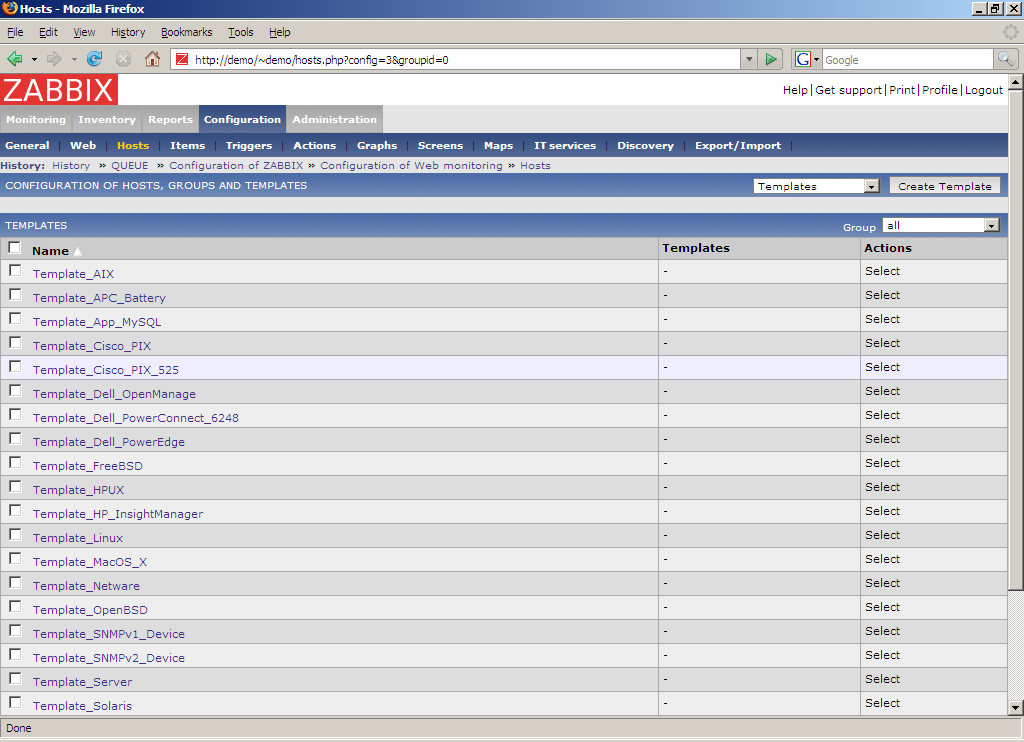The width and height of the screenshot is (1024, 742).
Task: Check the Template_Solaris checkbox
Action: 15,703
